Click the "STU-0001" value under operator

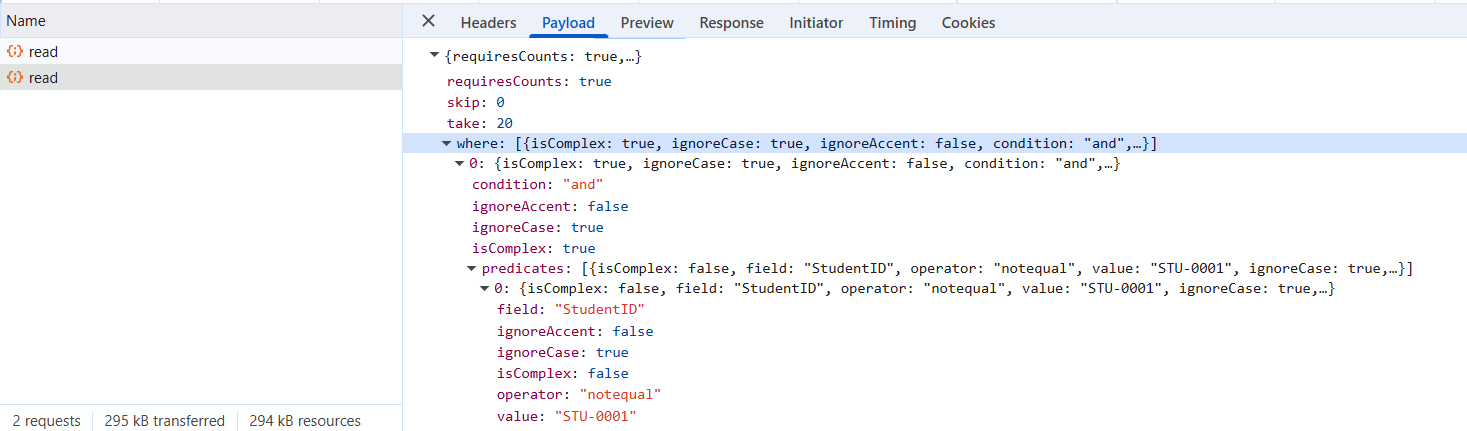click(x=594, y=416)
